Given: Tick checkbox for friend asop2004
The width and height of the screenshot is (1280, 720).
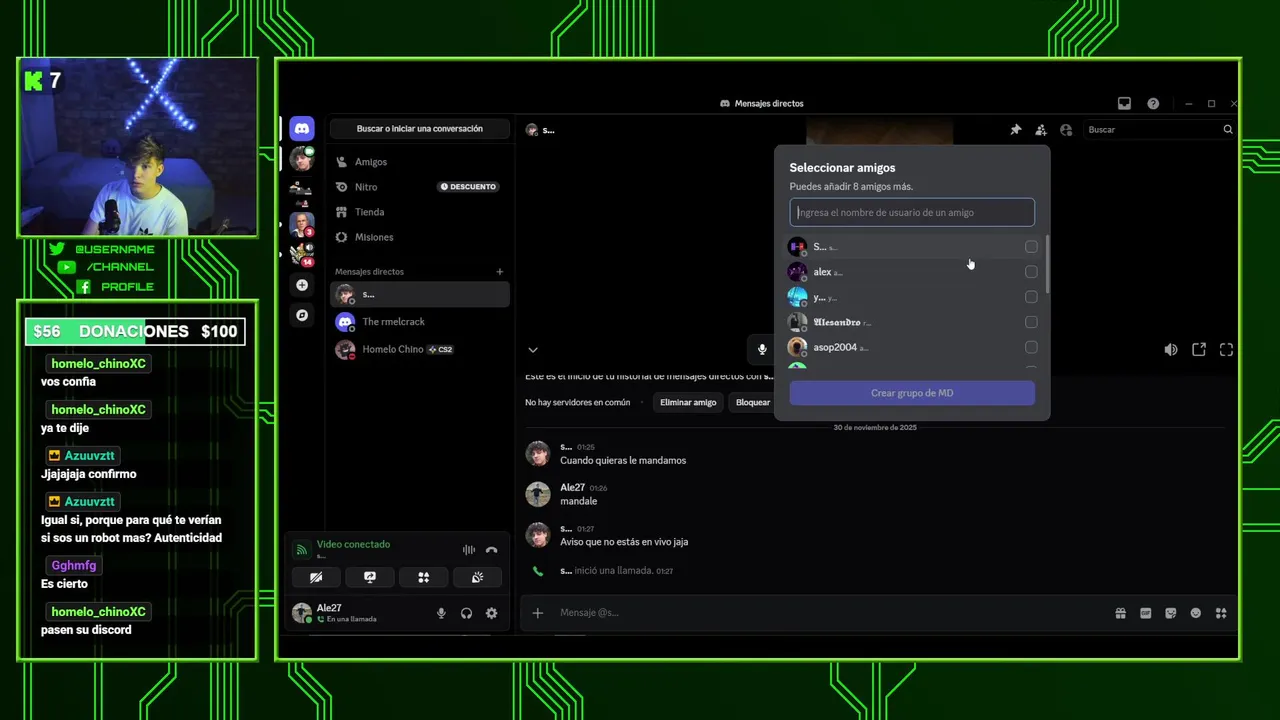Looking at the screenshot, I should coord(1031,347).
